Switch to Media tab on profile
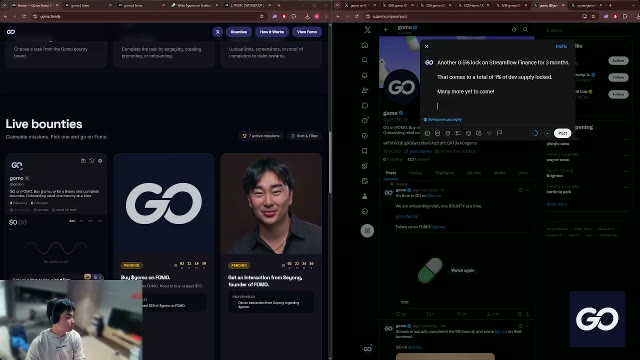640x360 pixels. (500, 173)
